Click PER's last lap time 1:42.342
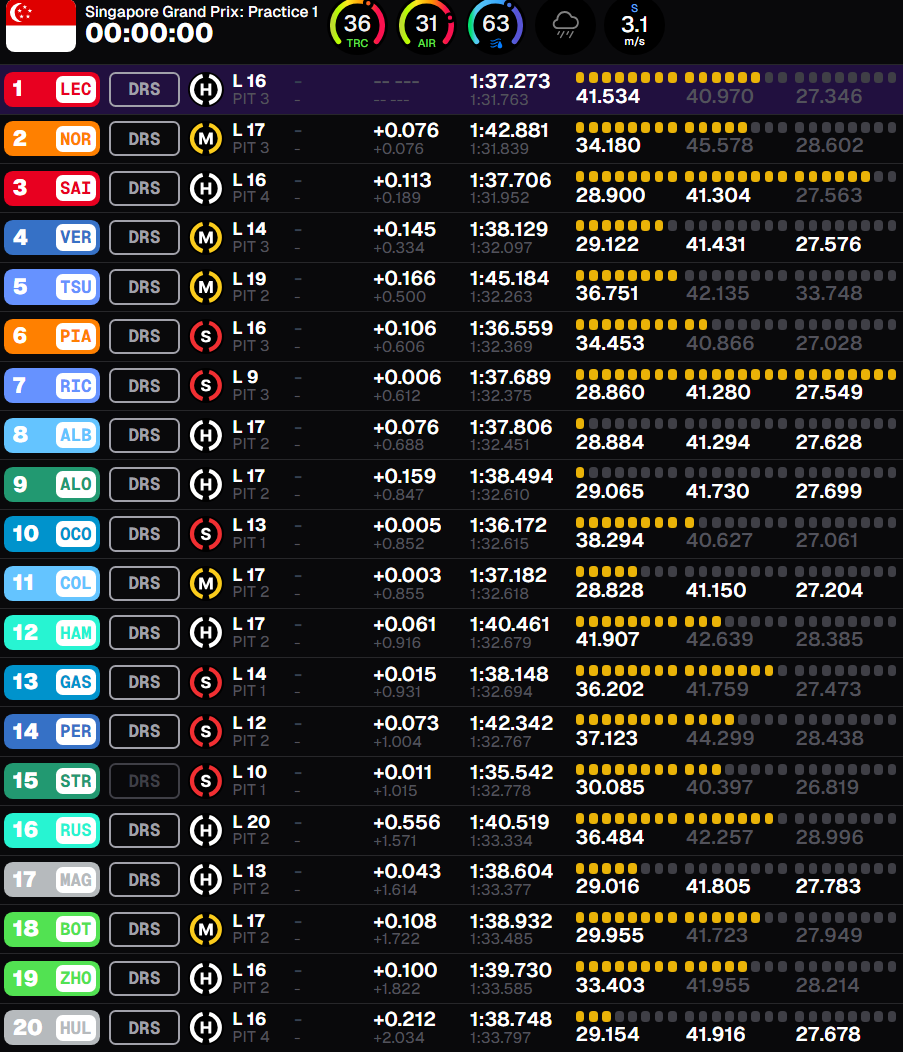 511,723
